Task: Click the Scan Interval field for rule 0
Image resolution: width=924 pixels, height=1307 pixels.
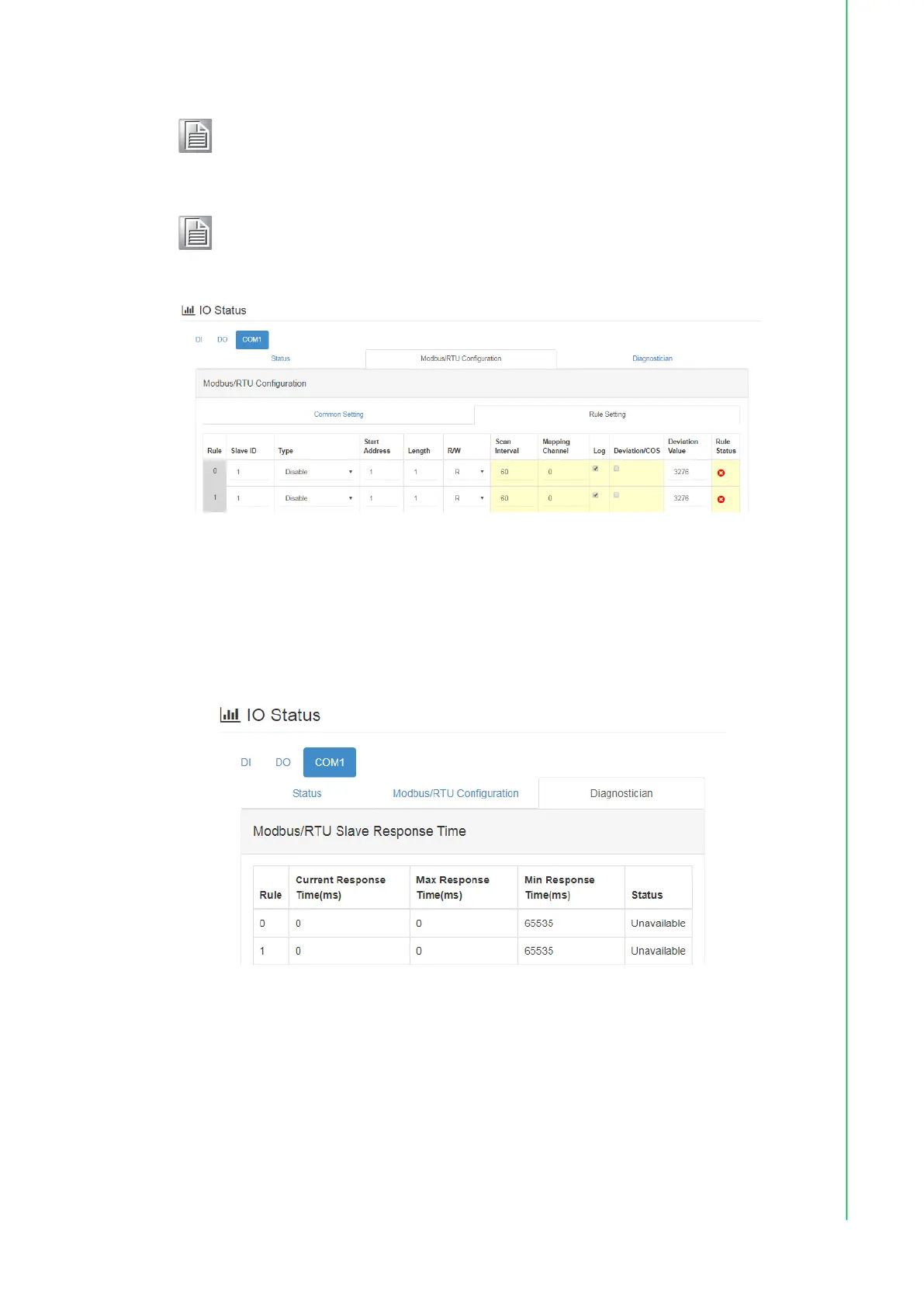Action: [x=514, y=472]
